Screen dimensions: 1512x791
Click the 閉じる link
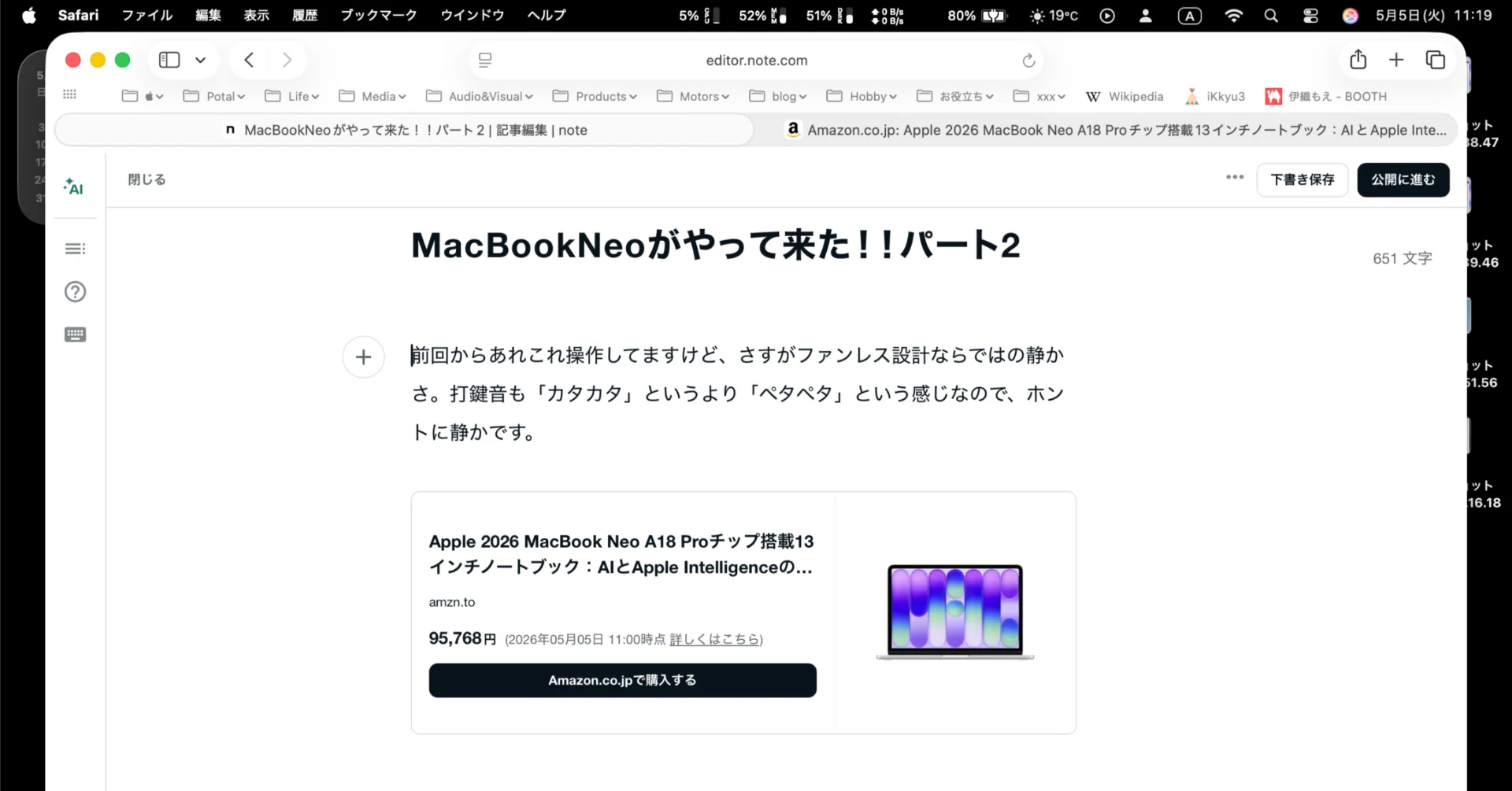pyautogui.click(x=146, y=179)
